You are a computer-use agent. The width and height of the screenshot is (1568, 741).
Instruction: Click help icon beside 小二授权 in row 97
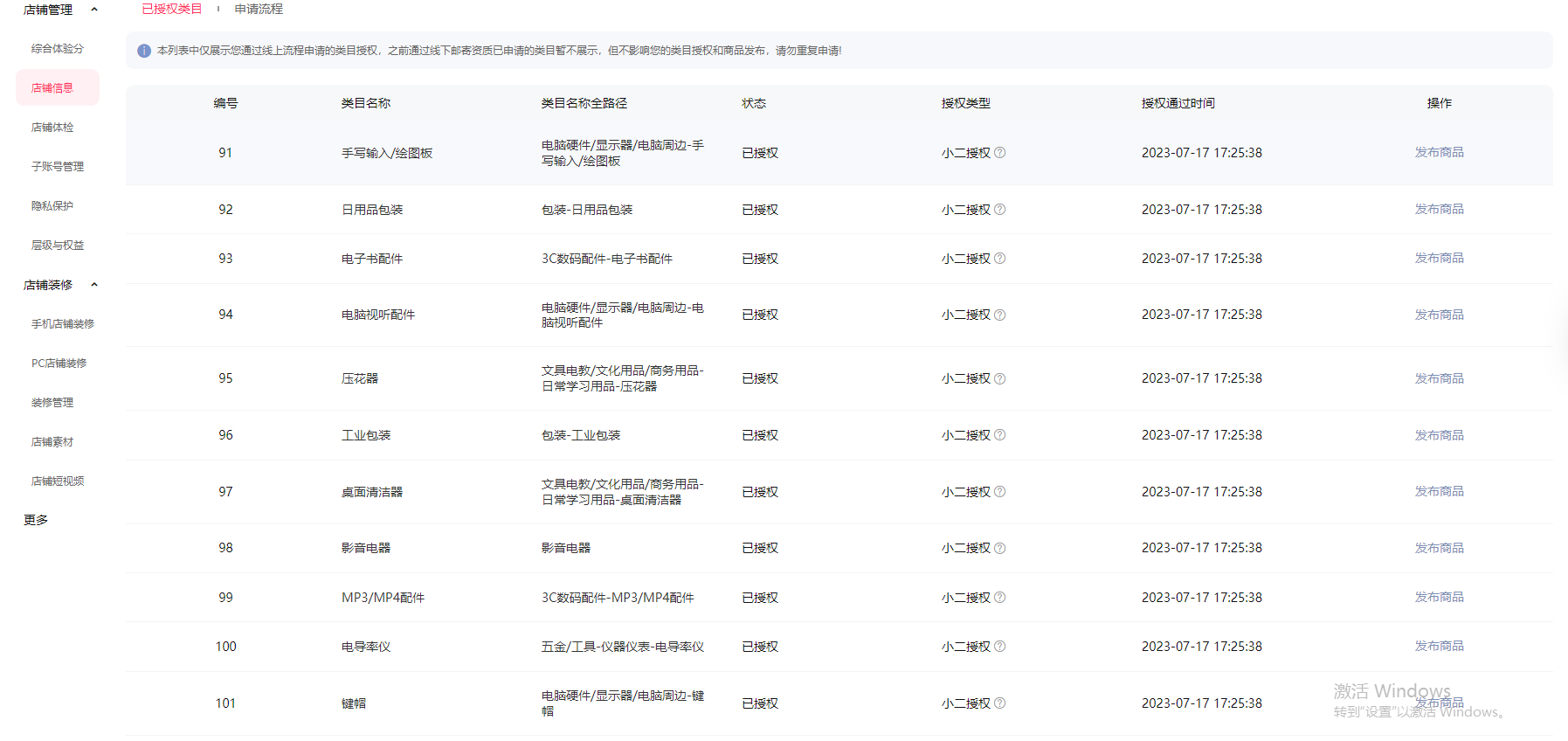click(1000, 492)
